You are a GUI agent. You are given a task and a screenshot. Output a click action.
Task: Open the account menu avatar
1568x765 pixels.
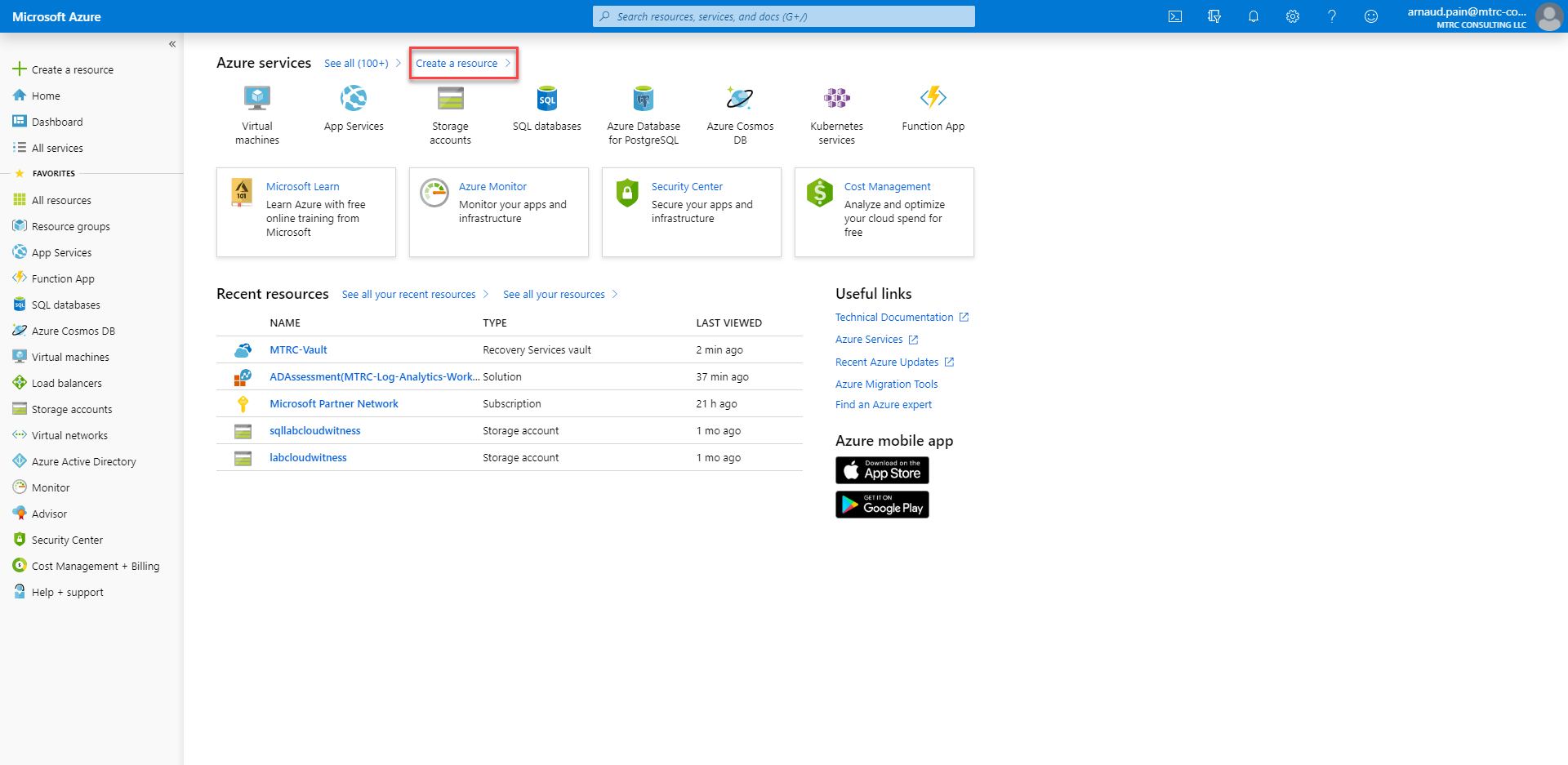(x=1548, y=16)
